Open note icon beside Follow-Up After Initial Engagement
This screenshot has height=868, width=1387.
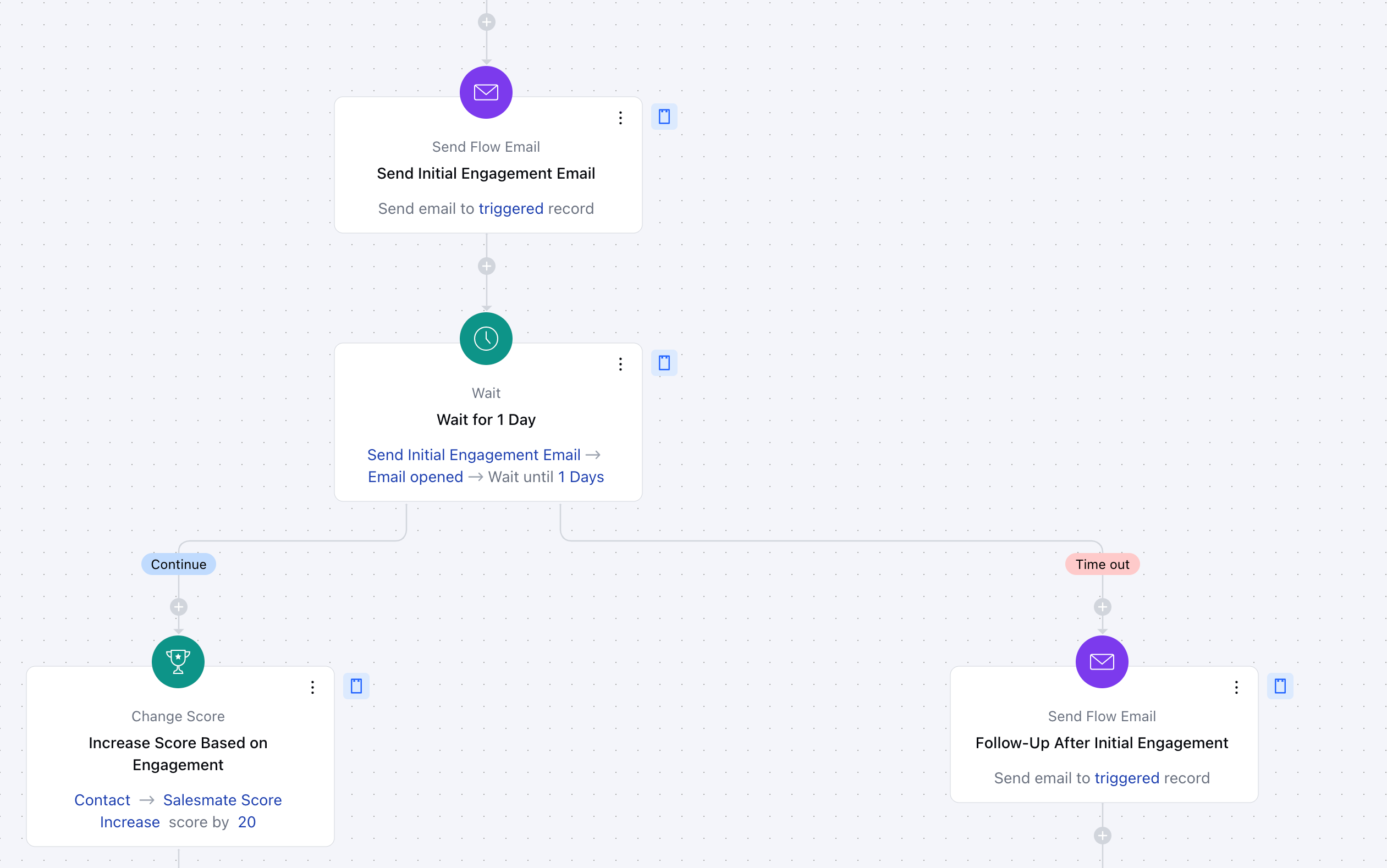[1280, 686]
